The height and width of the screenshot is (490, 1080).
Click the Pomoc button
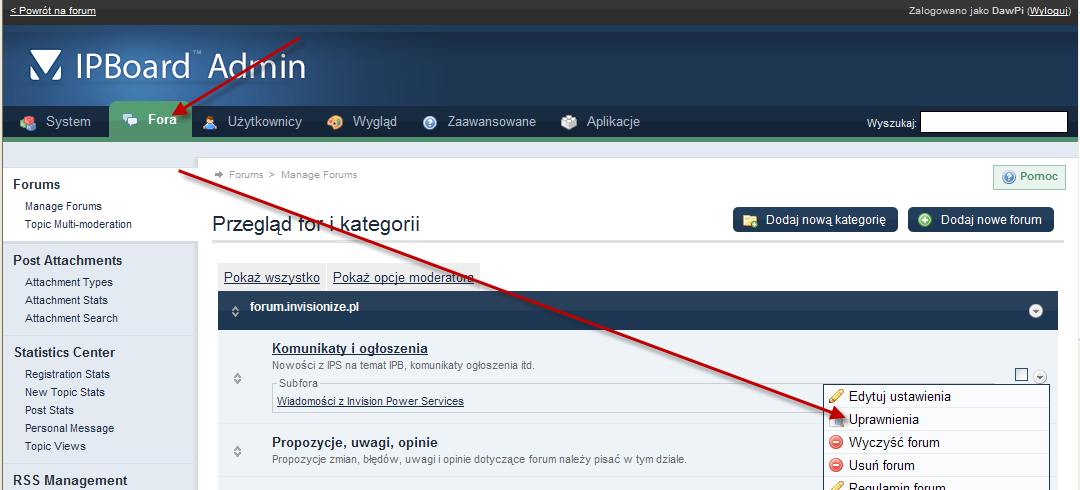tap(1029, 177)
